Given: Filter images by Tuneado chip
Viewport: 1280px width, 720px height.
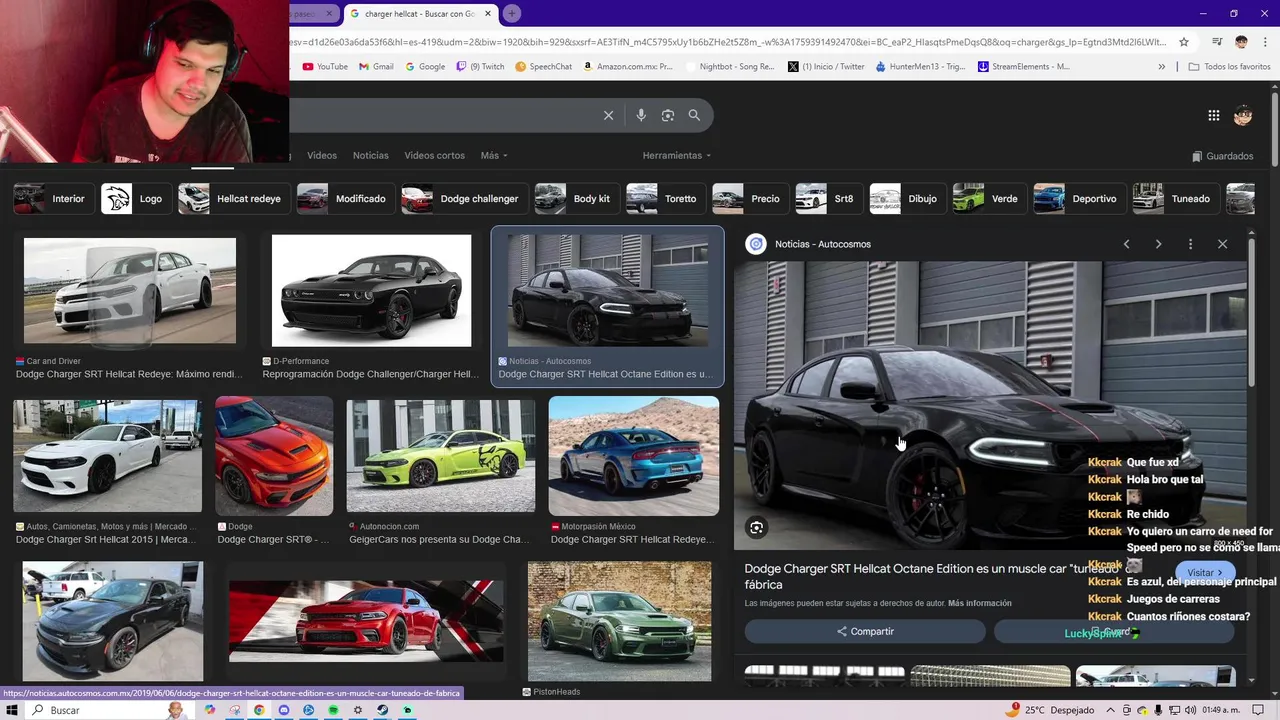Looking at the screenshot, I should tap(1175, 199).
